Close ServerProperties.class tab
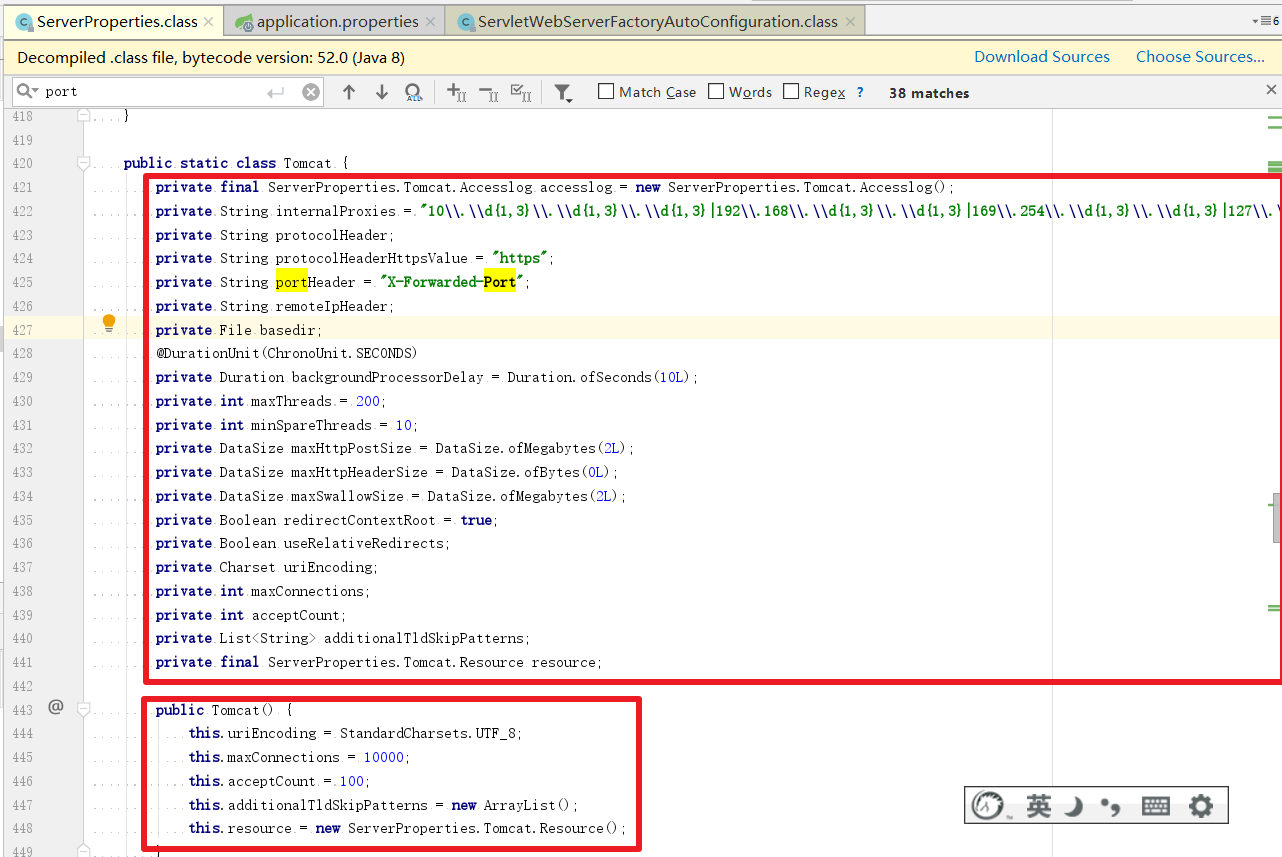Screen dimensions: 1282x857 (208, 21)
